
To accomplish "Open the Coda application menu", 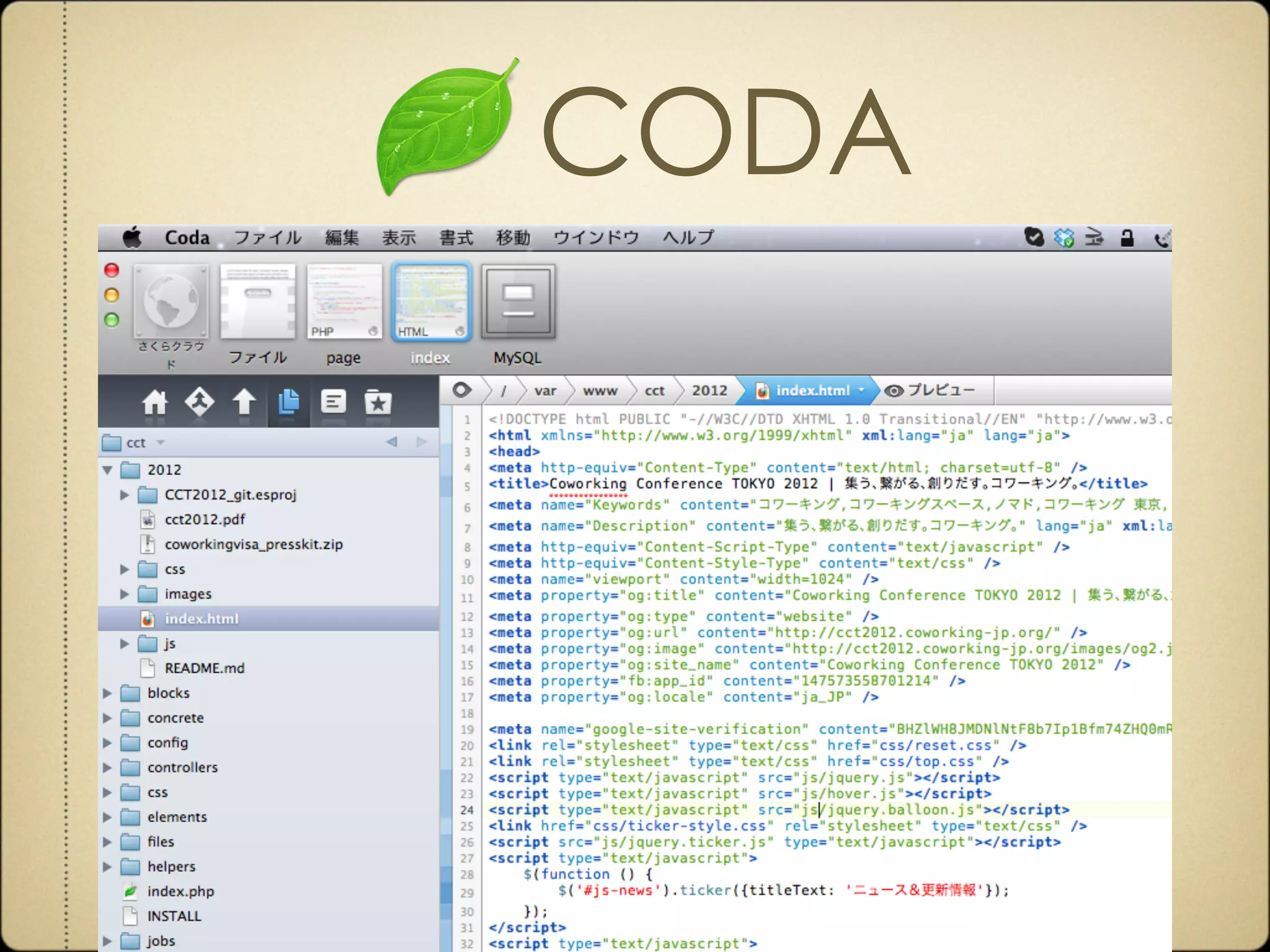I will (x=187, y=237).
